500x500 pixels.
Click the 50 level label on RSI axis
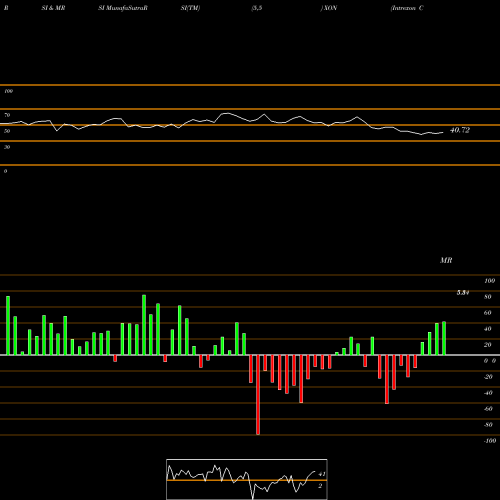click(x=7, y=131)
